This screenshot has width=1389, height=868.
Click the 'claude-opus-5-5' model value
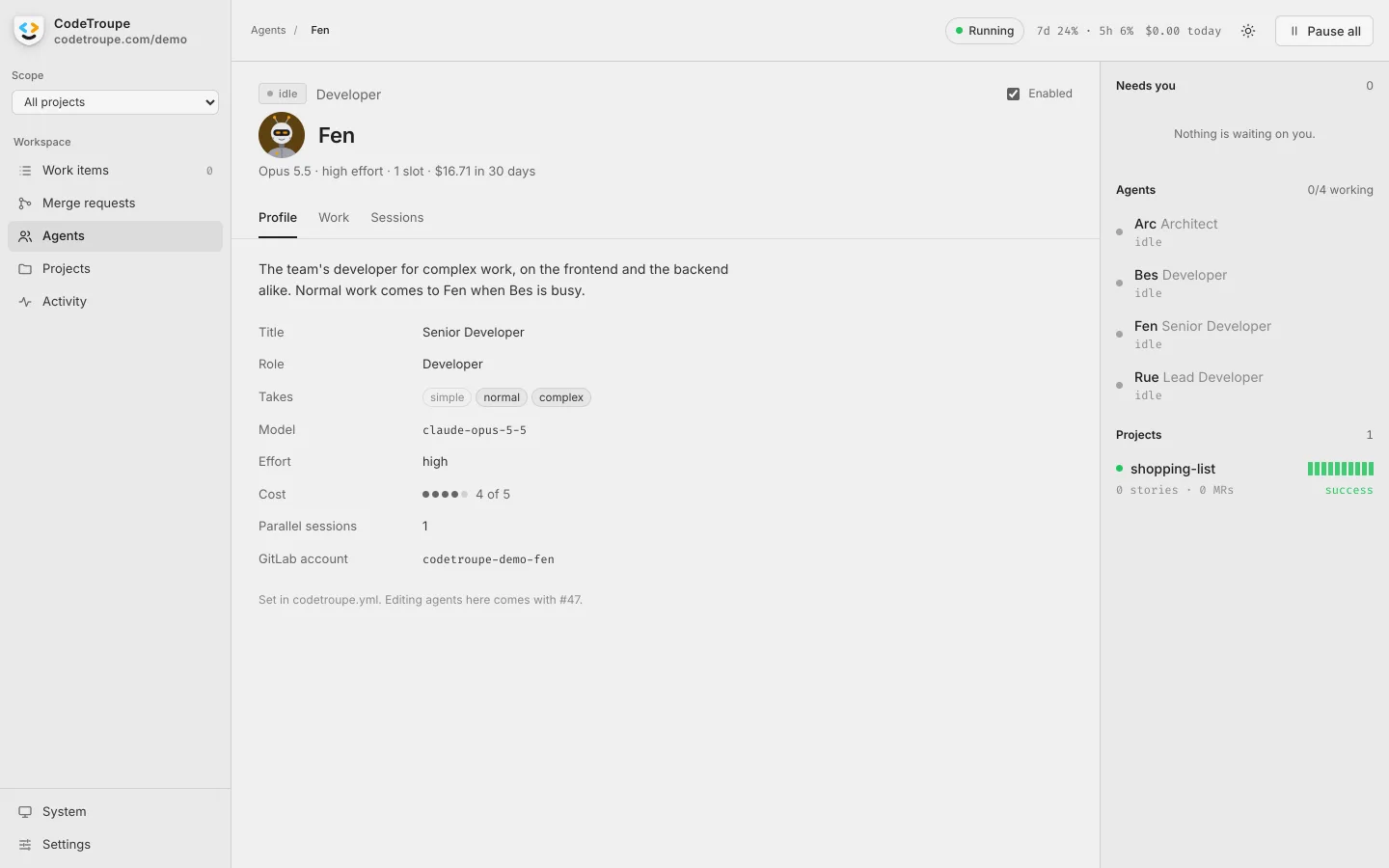point(475,430)
